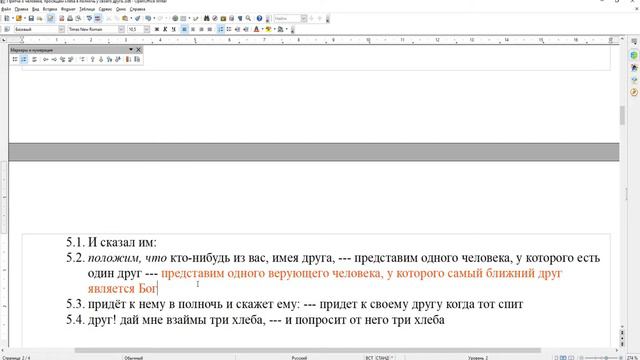Run the Spelling and Grammar check

pos(89,18)
